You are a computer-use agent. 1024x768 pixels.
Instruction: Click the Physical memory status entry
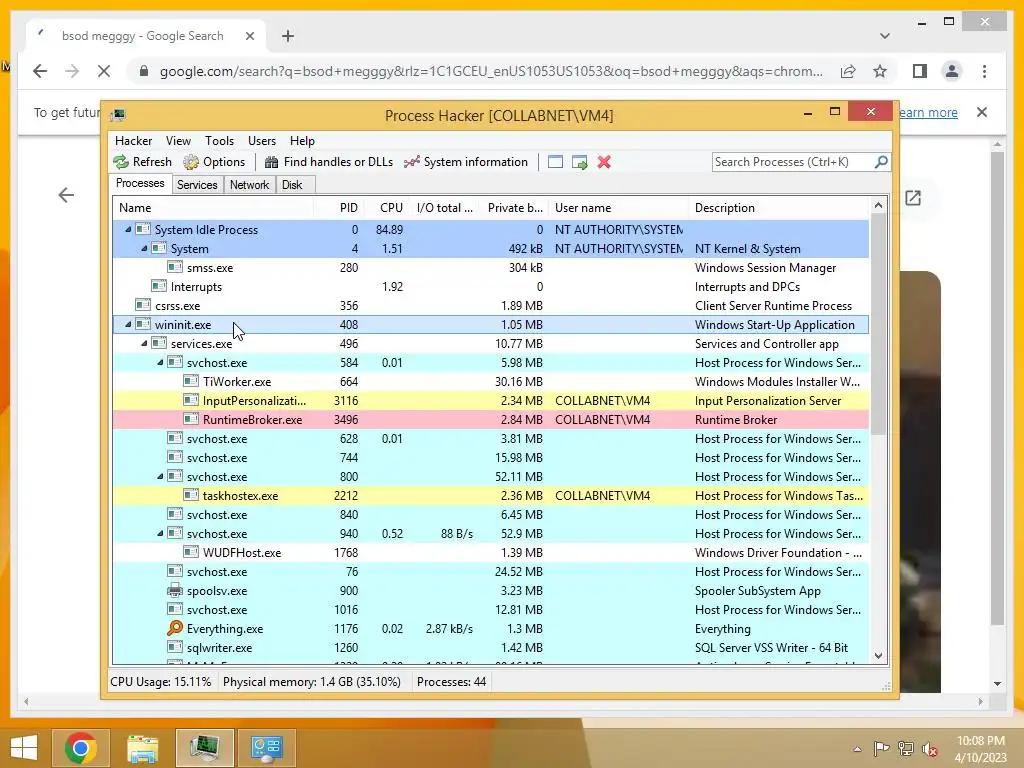(312, 682)
